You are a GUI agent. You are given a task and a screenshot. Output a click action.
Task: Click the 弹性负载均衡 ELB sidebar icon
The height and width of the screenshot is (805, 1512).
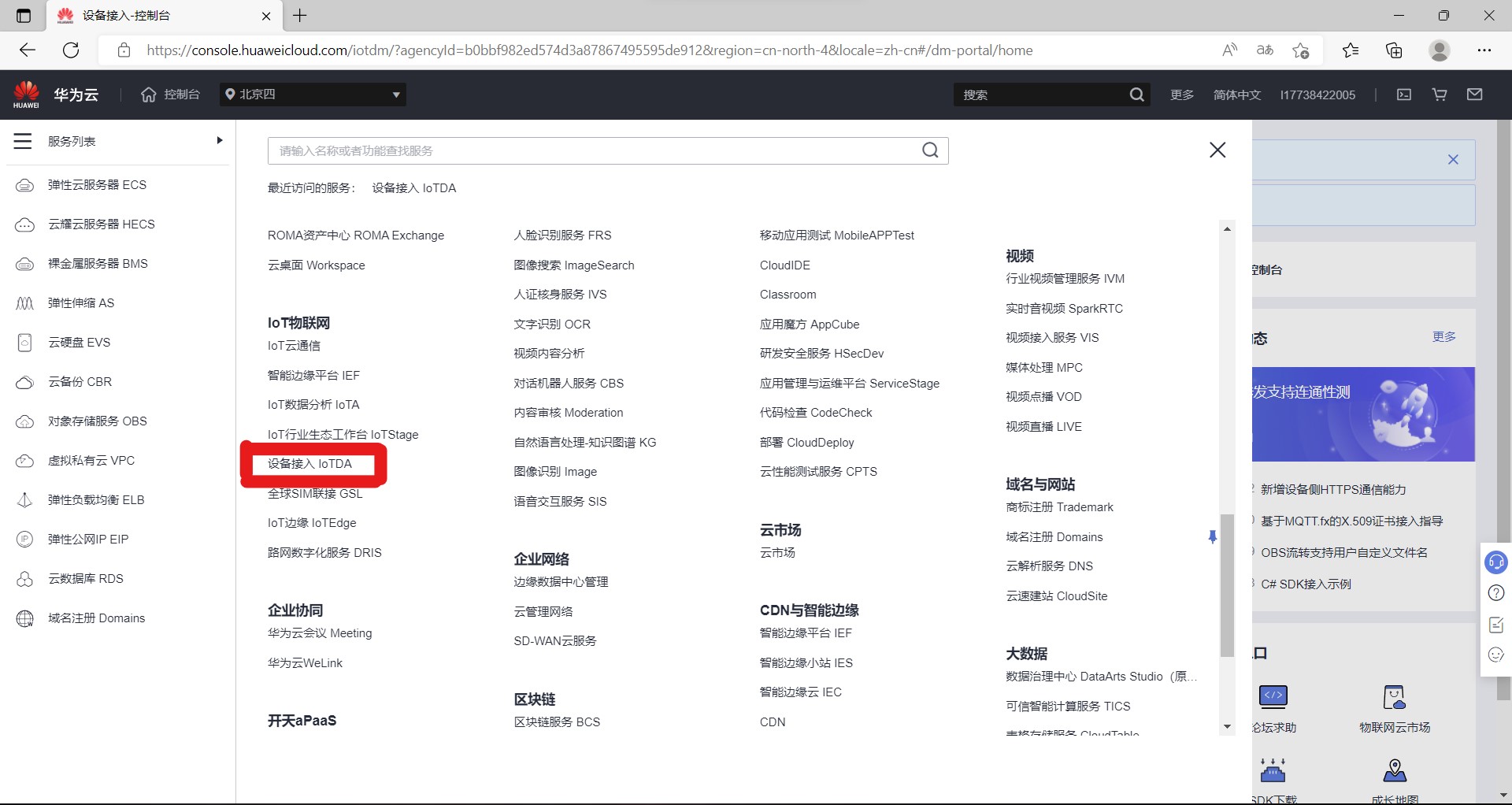[25, 500]
